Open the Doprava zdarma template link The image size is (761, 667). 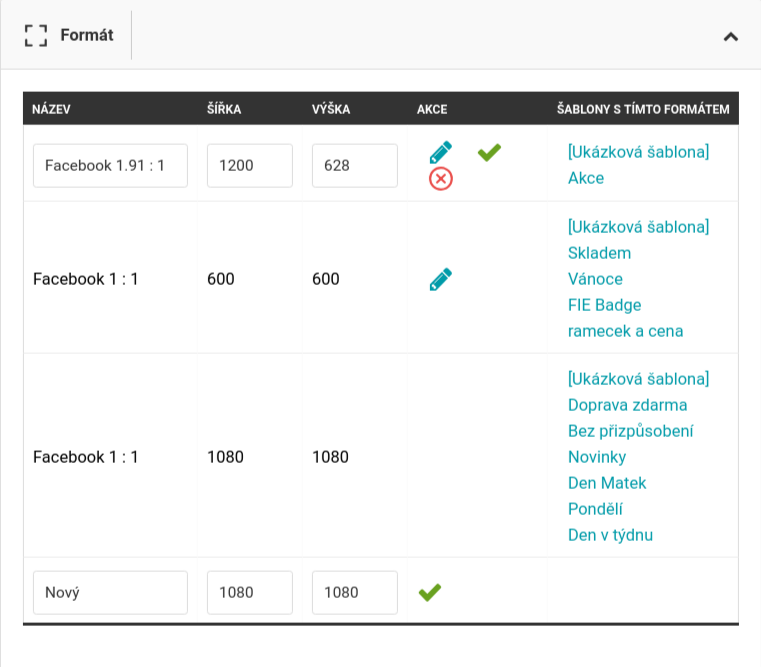point(628,405)
